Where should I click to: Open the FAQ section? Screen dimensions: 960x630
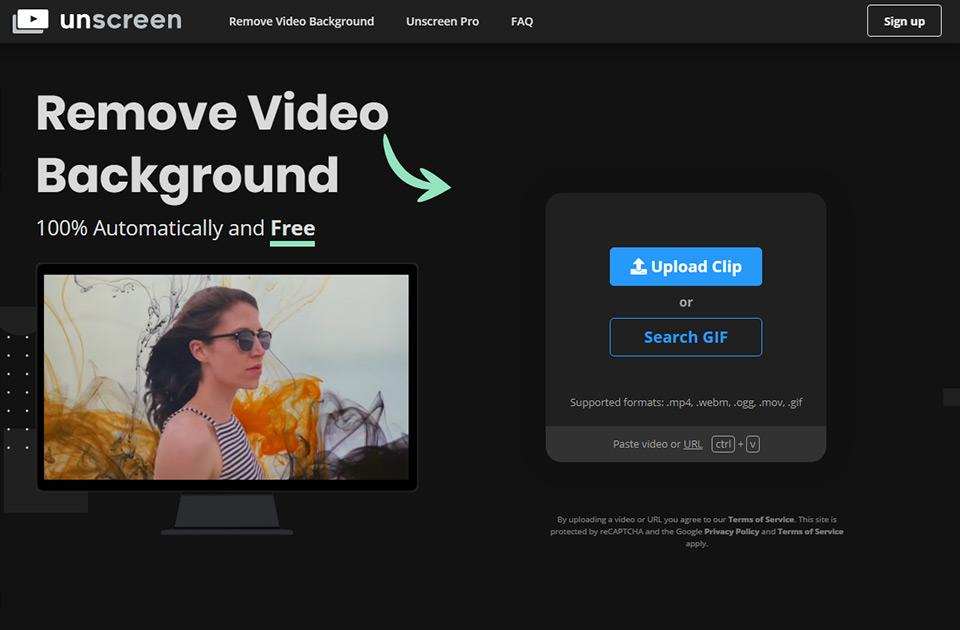tap(521, 20)
